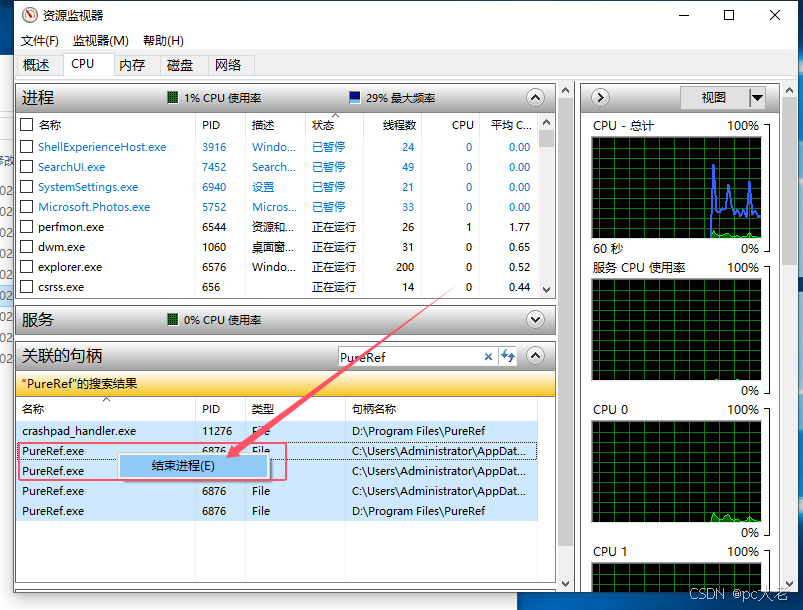This screenshot has width=803, height=610.
Task: Open the 监视器(M) menu
Action: [x=100, y=40]
